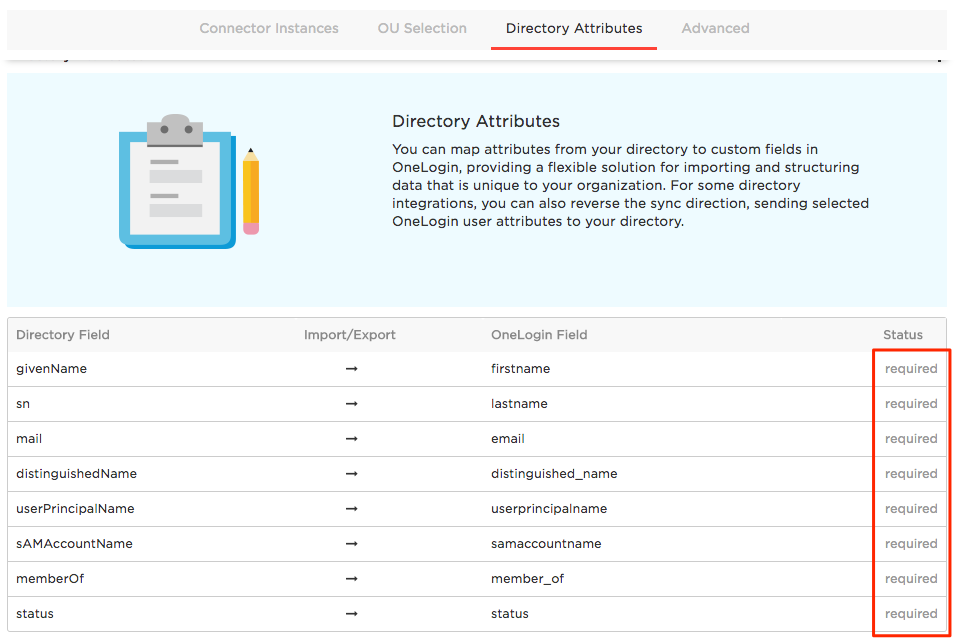The height and width of the screenshot is (643, 959).
Task: Select the Directory Attributes tab
Action: pos(573,28)
